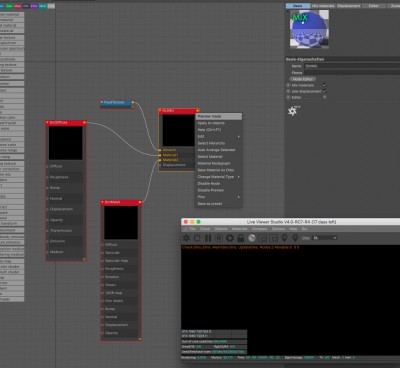
Task: Pause rendering in Live Viewer
Action: pos(208,238)
